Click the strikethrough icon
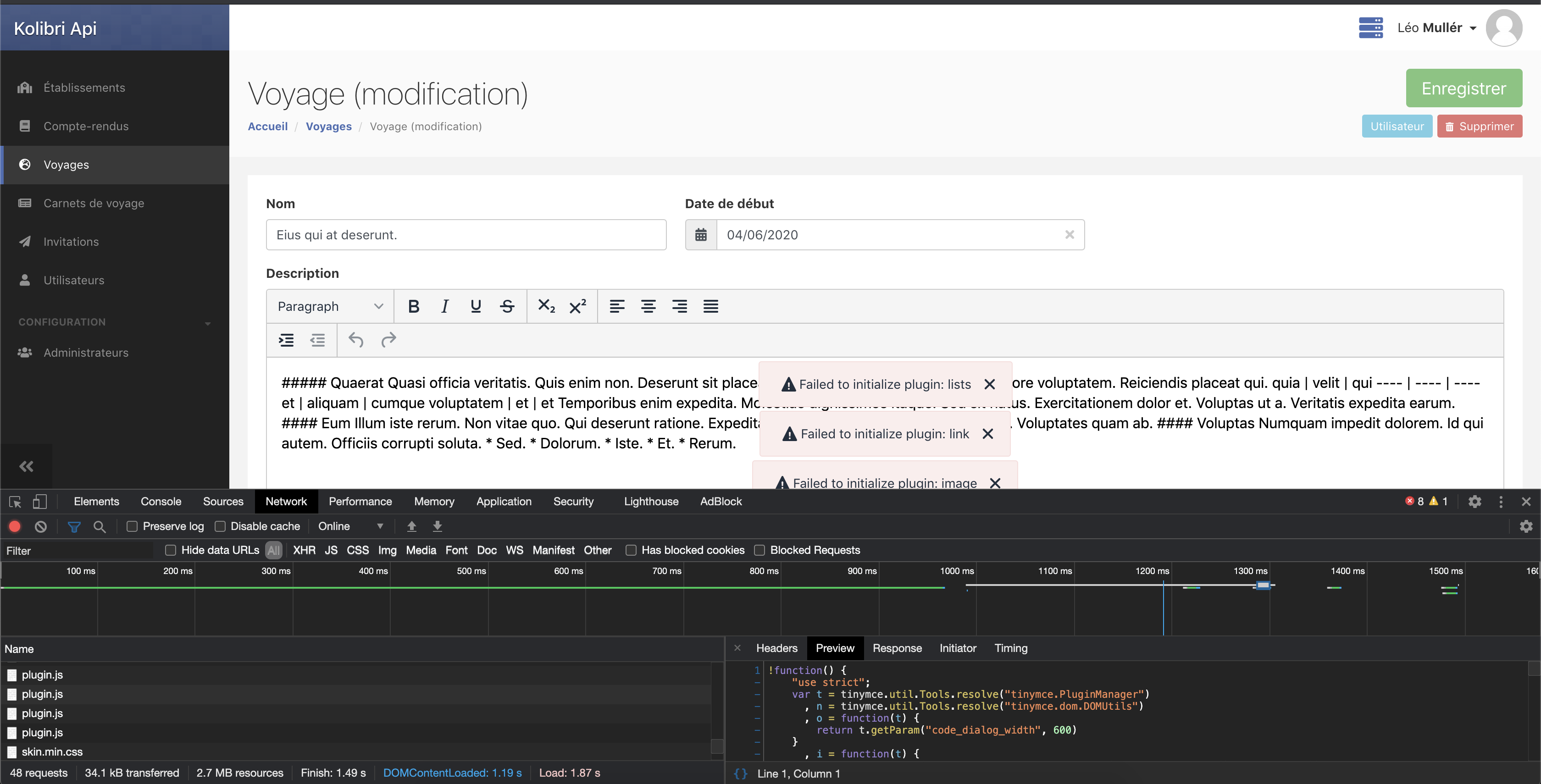The height and width of the screenshot is (784, 1541). coord(507,306)
